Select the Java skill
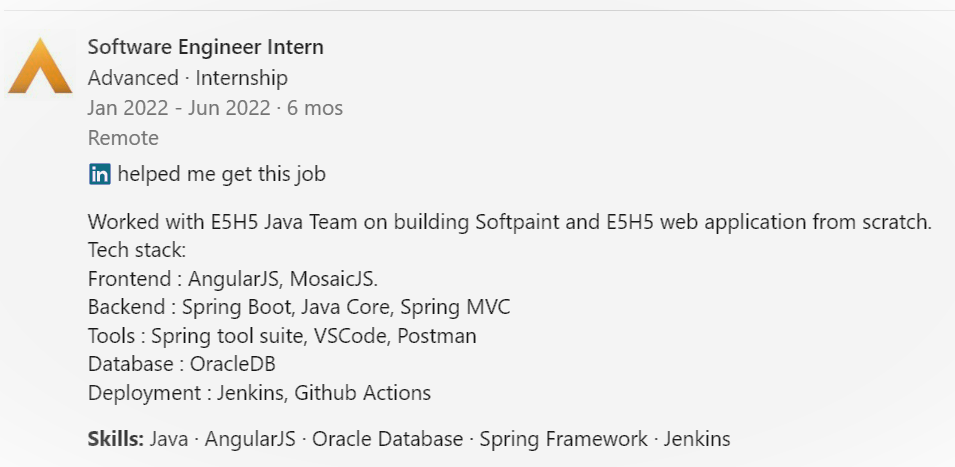The width and height of the screenshot is (955, 467). 169,438
